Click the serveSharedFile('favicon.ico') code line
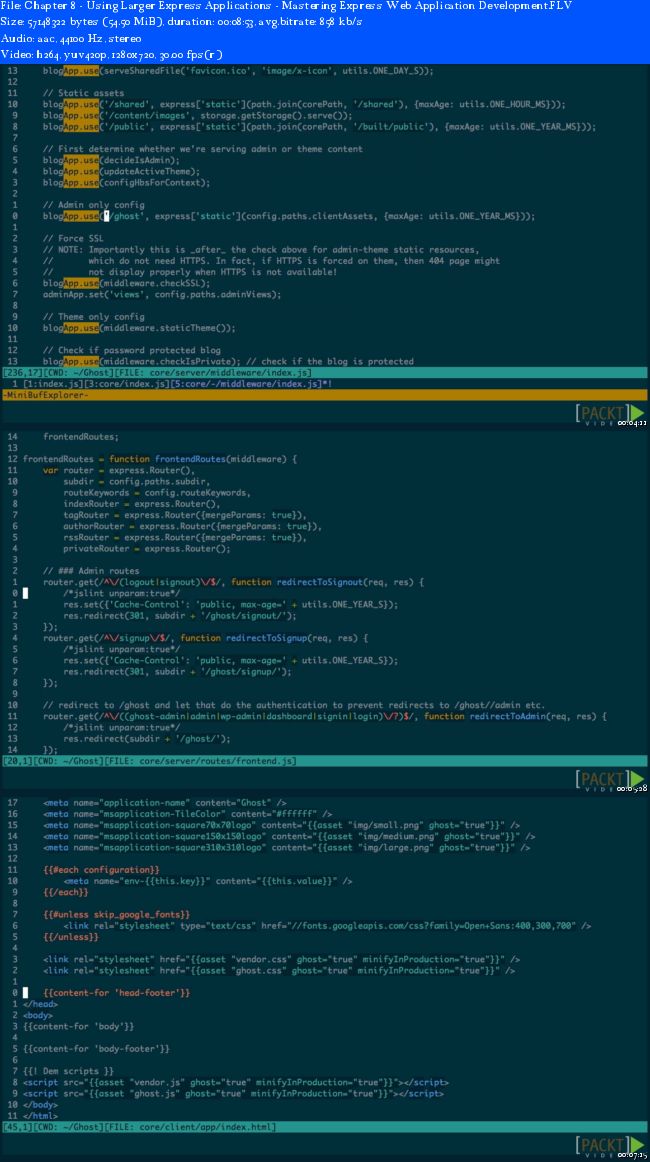The height and width of the screenshot is (1162, 650). (x=238, y=71)
